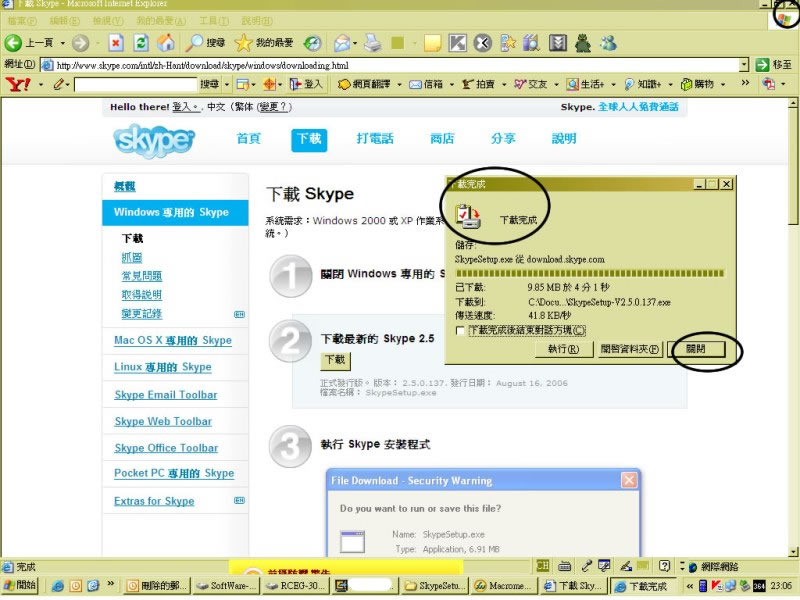Open the 開始 Start button

click(21, 586)
